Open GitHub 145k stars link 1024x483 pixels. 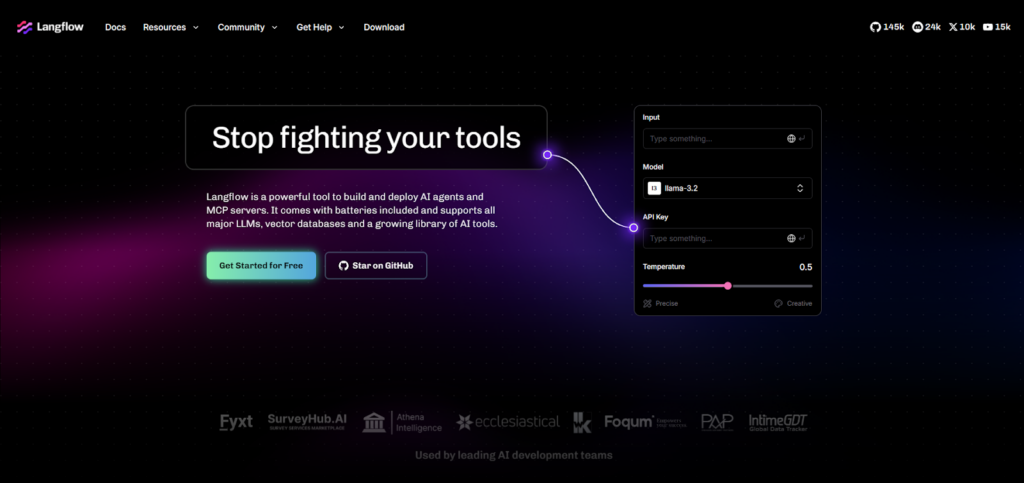point(887,27)
